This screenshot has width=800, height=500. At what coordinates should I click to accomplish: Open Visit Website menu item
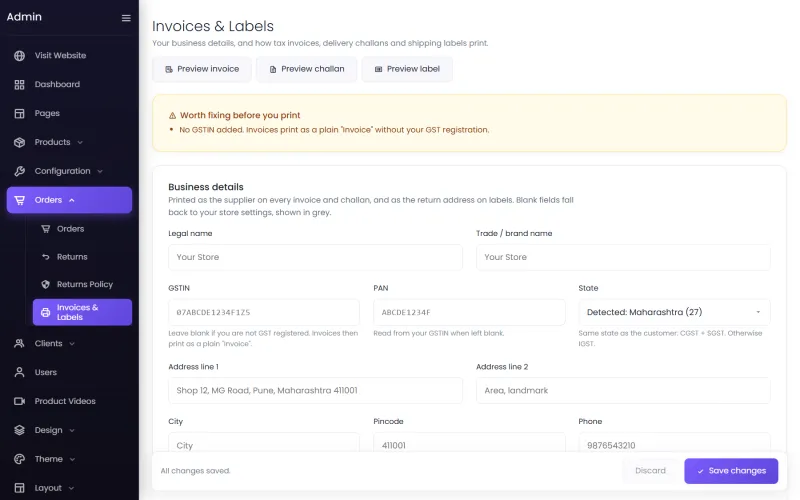click(x=69, y=56)
